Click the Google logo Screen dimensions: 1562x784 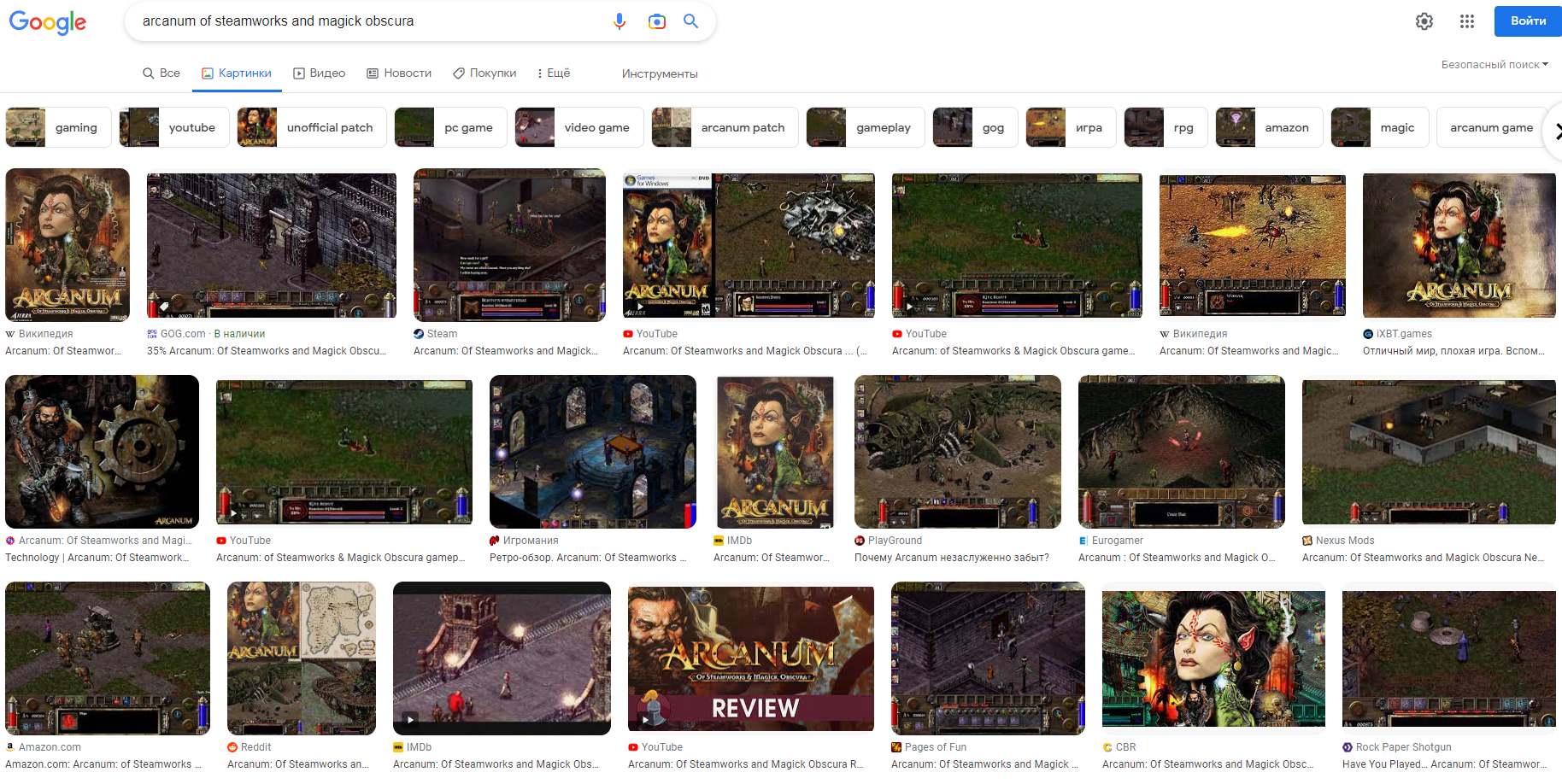(48, 22)
